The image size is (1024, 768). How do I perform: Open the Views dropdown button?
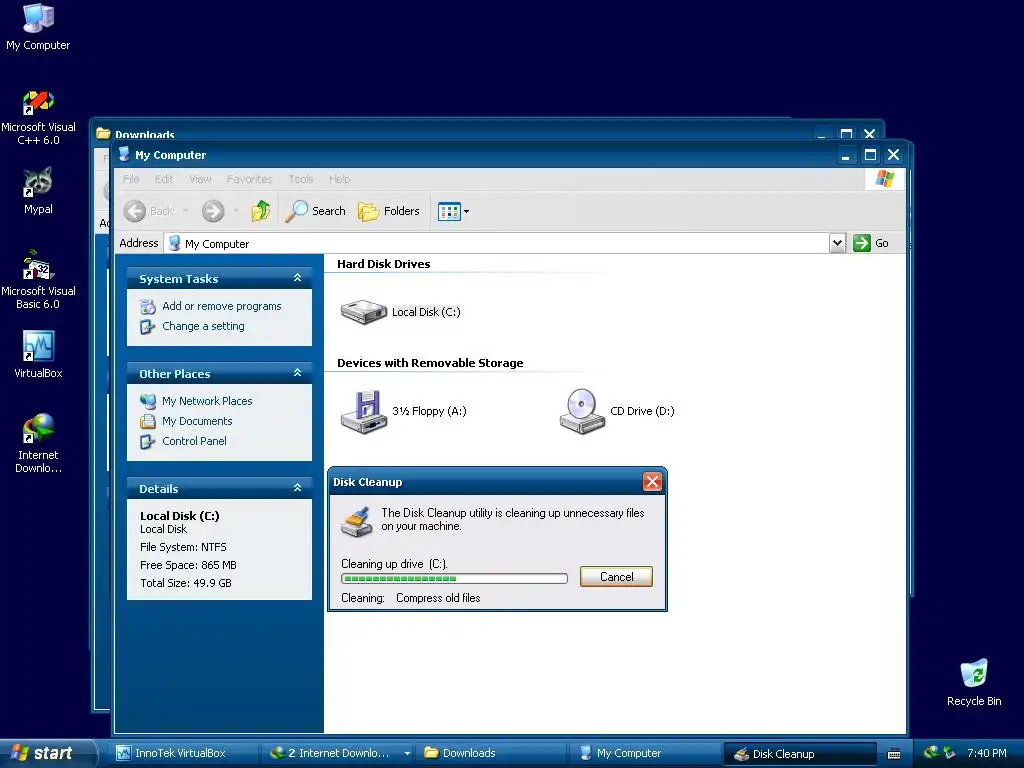[x=453, y=211]
